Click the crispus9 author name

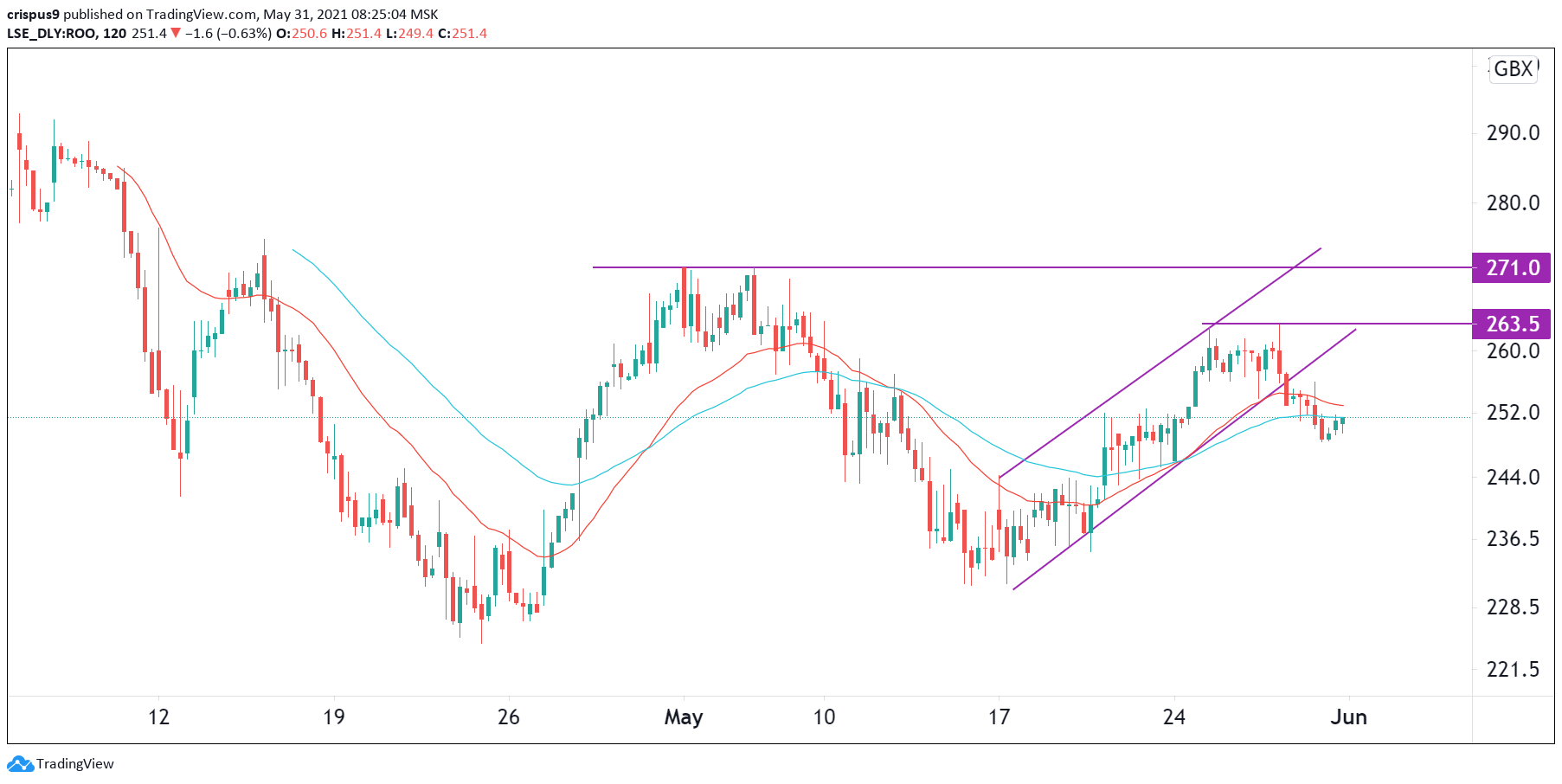pyautogui.click(x=33, y=15)
